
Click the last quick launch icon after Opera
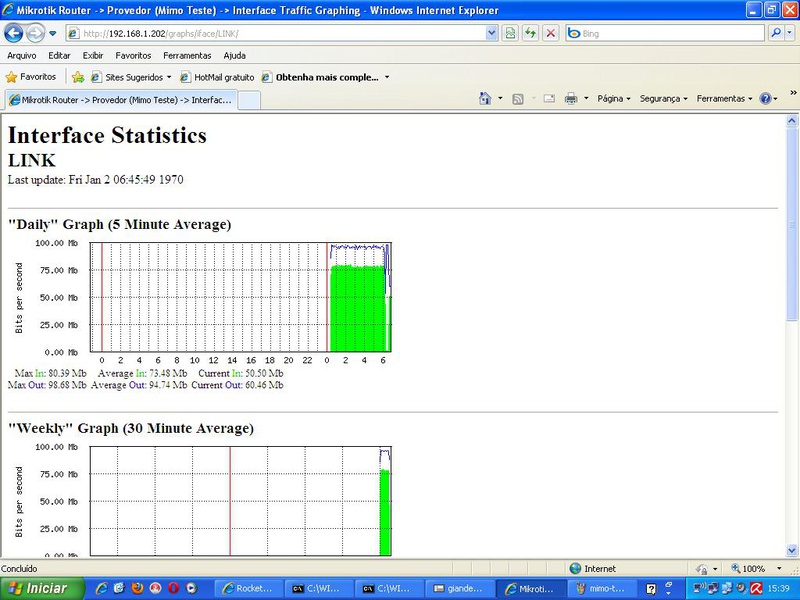pos(191,588)
